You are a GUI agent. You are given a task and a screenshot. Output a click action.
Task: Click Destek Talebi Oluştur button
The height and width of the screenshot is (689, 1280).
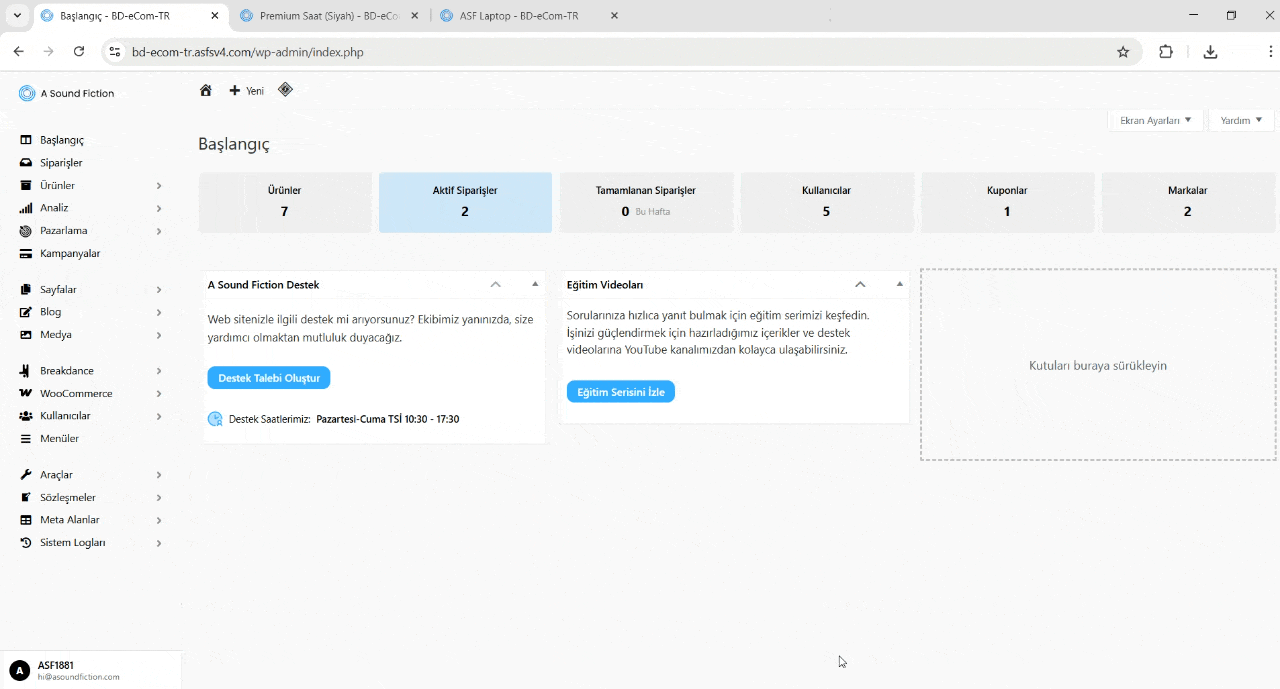click(269, 378)
